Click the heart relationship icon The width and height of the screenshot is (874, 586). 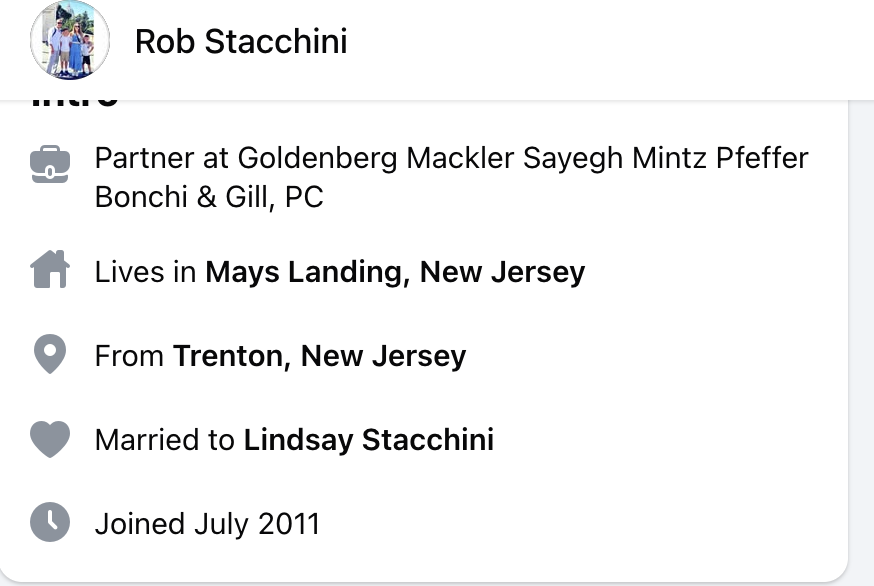[x=51, y=439]
